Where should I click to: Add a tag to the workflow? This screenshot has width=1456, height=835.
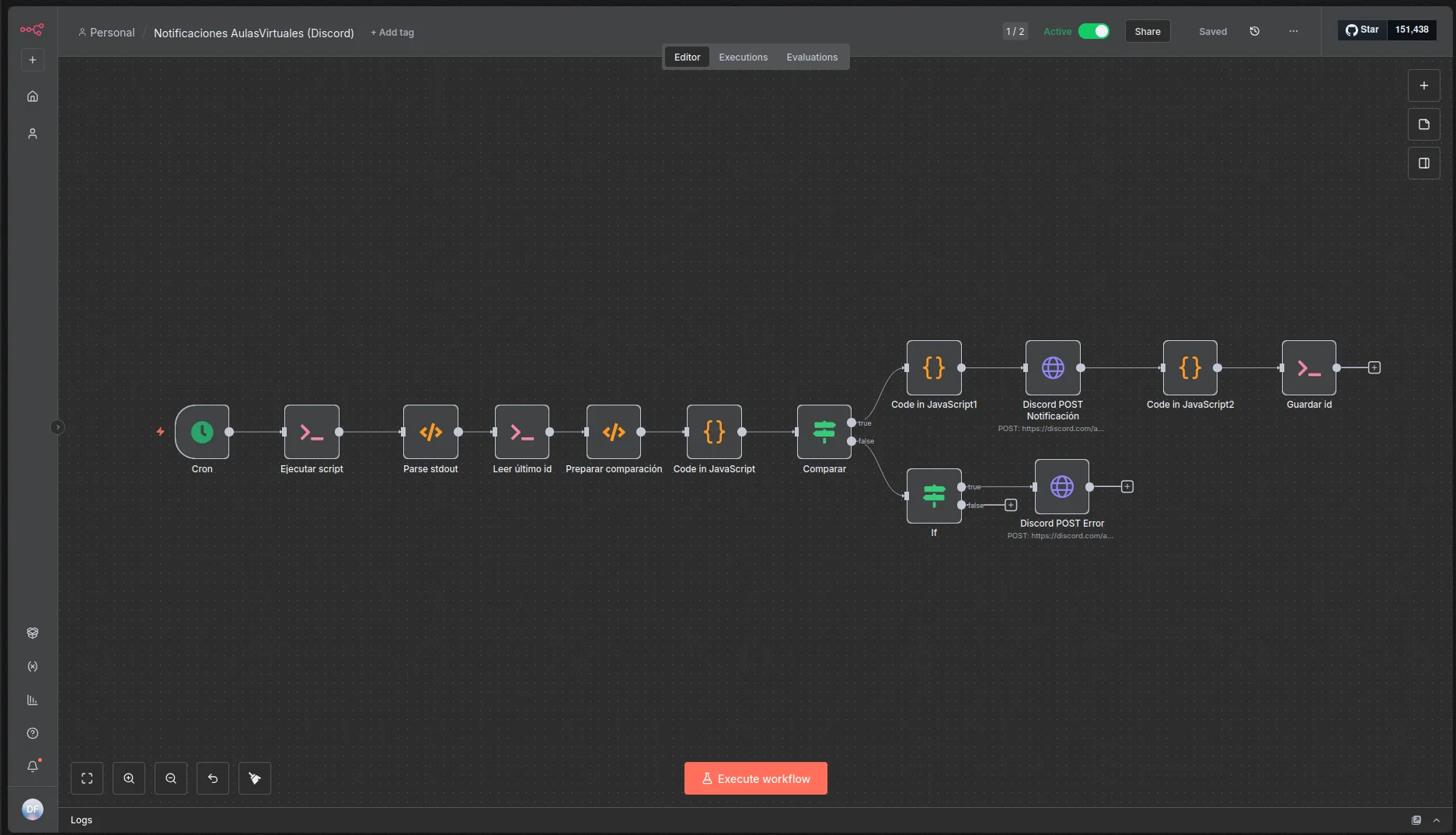(x=392, y=33)
